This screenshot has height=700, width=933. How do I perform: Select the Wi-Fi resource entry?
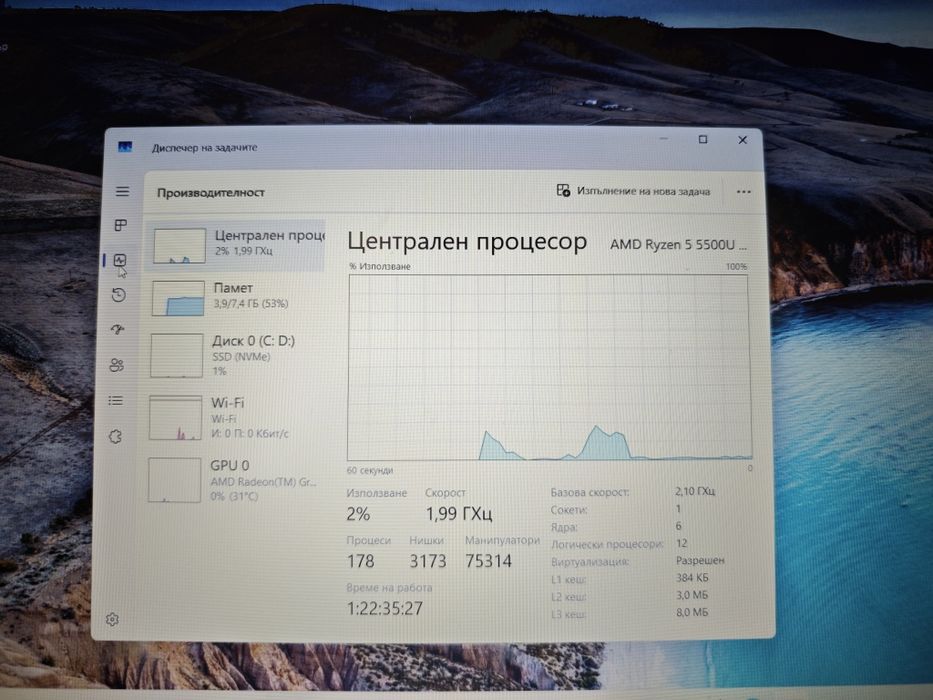233,418
